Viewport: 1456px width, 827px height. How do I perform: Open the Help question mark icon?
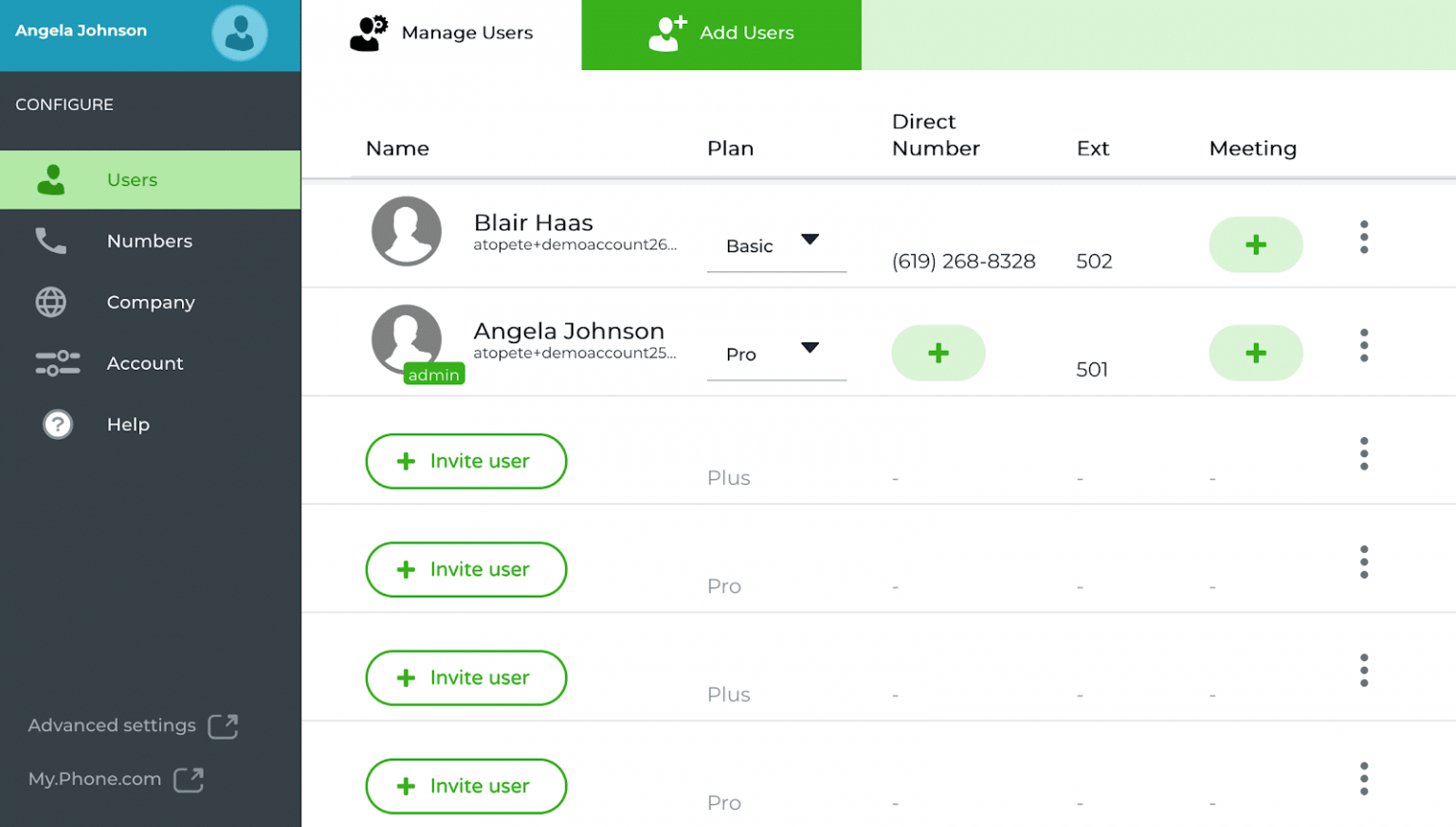[x=57, y=424]
